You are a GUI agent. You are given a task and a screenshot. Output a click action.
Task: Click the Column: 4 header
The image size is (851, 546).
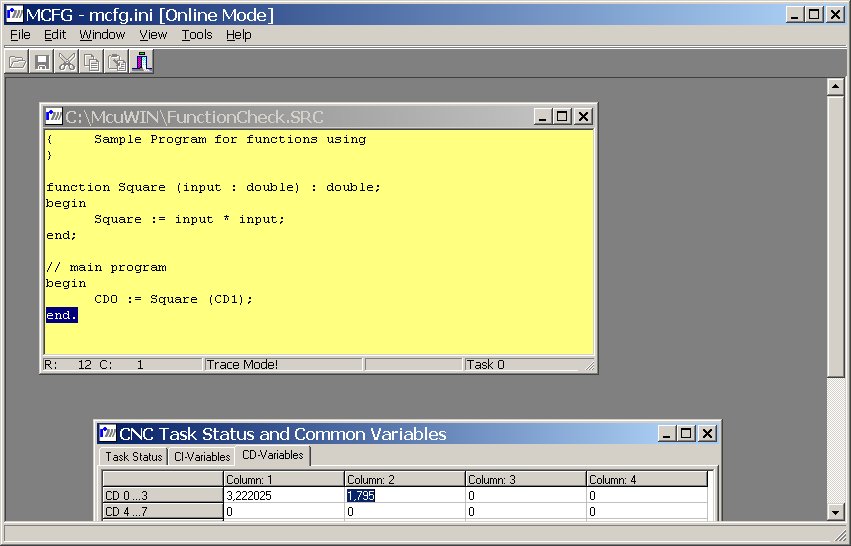[x=647, y=479]
